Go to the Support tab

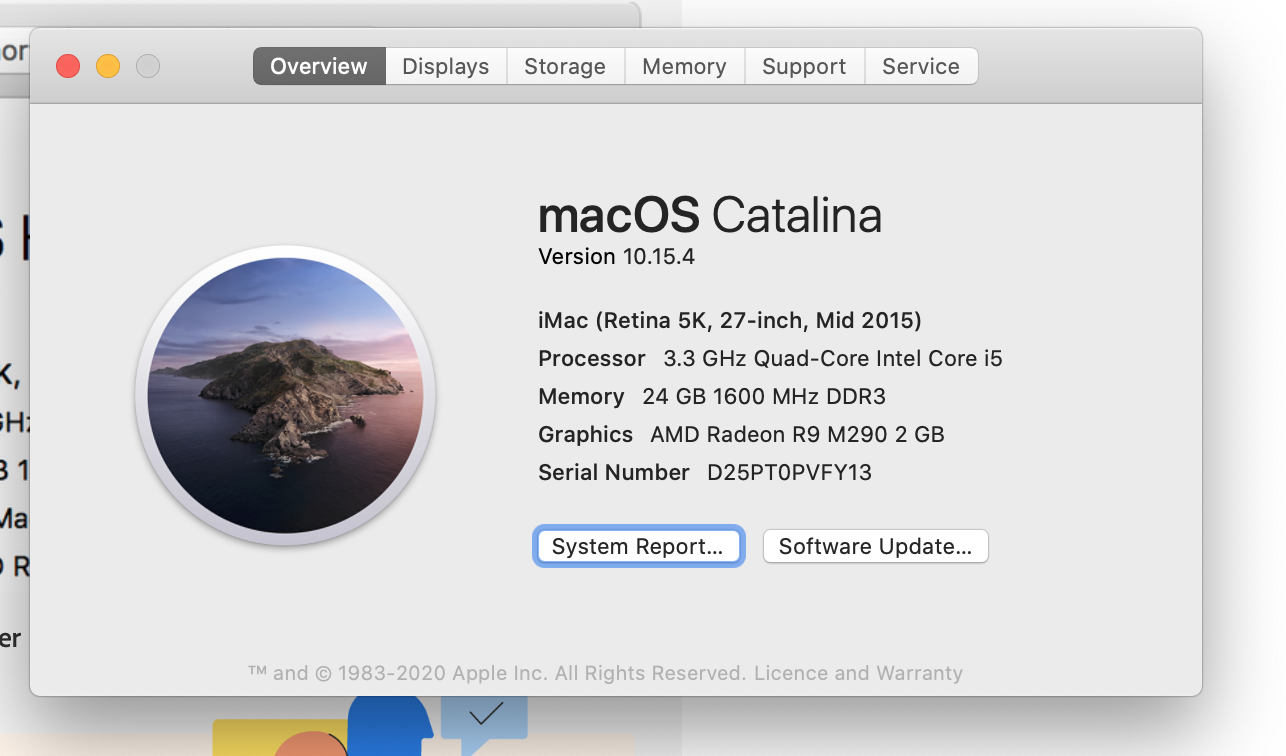coord(804,66)
